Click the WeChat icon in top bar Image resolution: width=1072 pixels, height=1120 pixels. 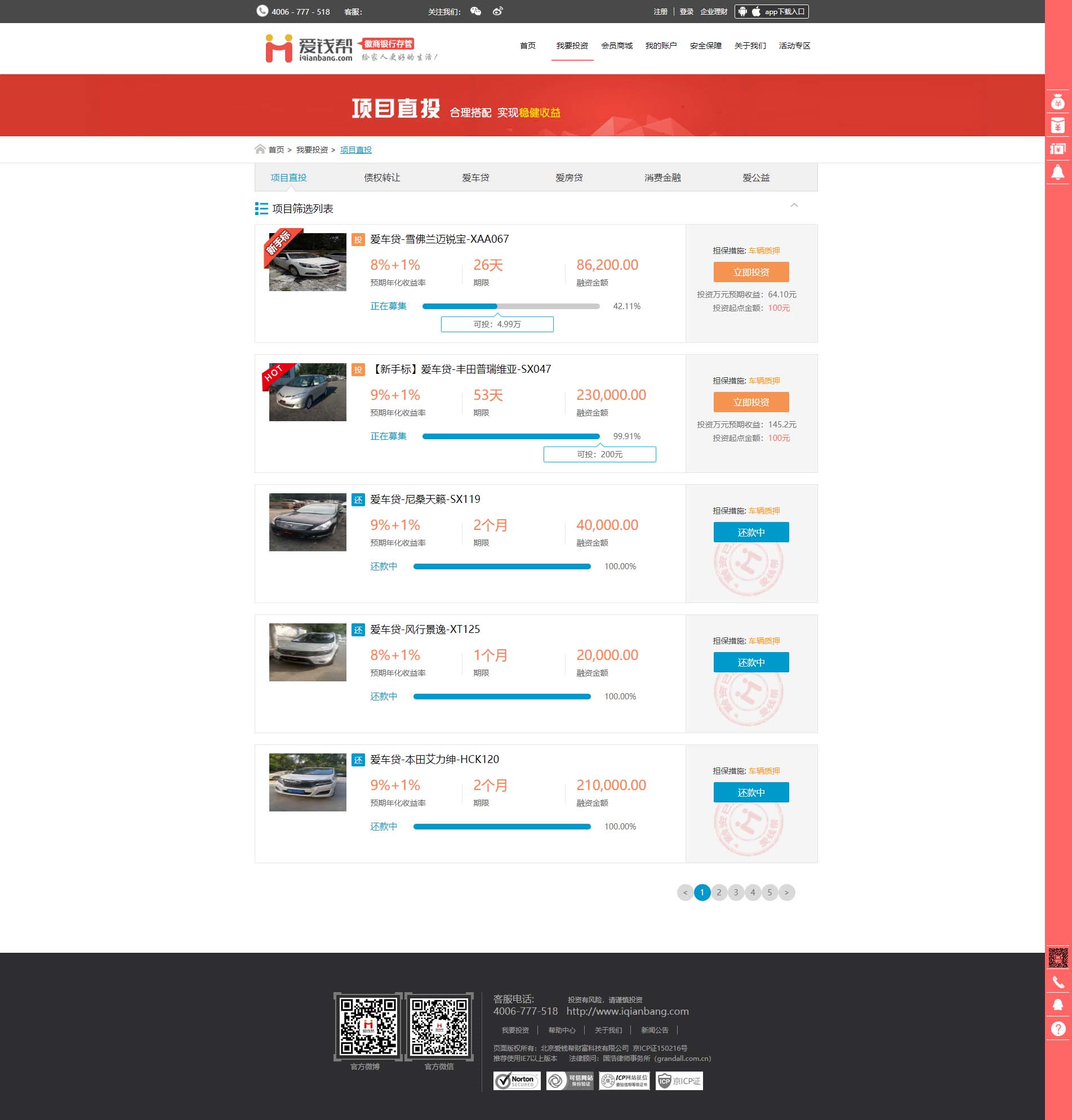[475, 11]
